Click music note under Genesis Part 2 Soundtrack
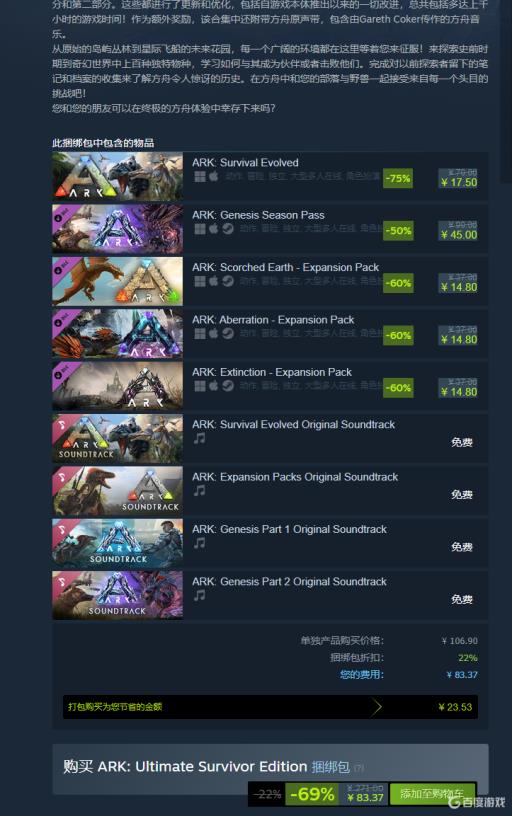The image size is (512, 816). click(199, 596)
